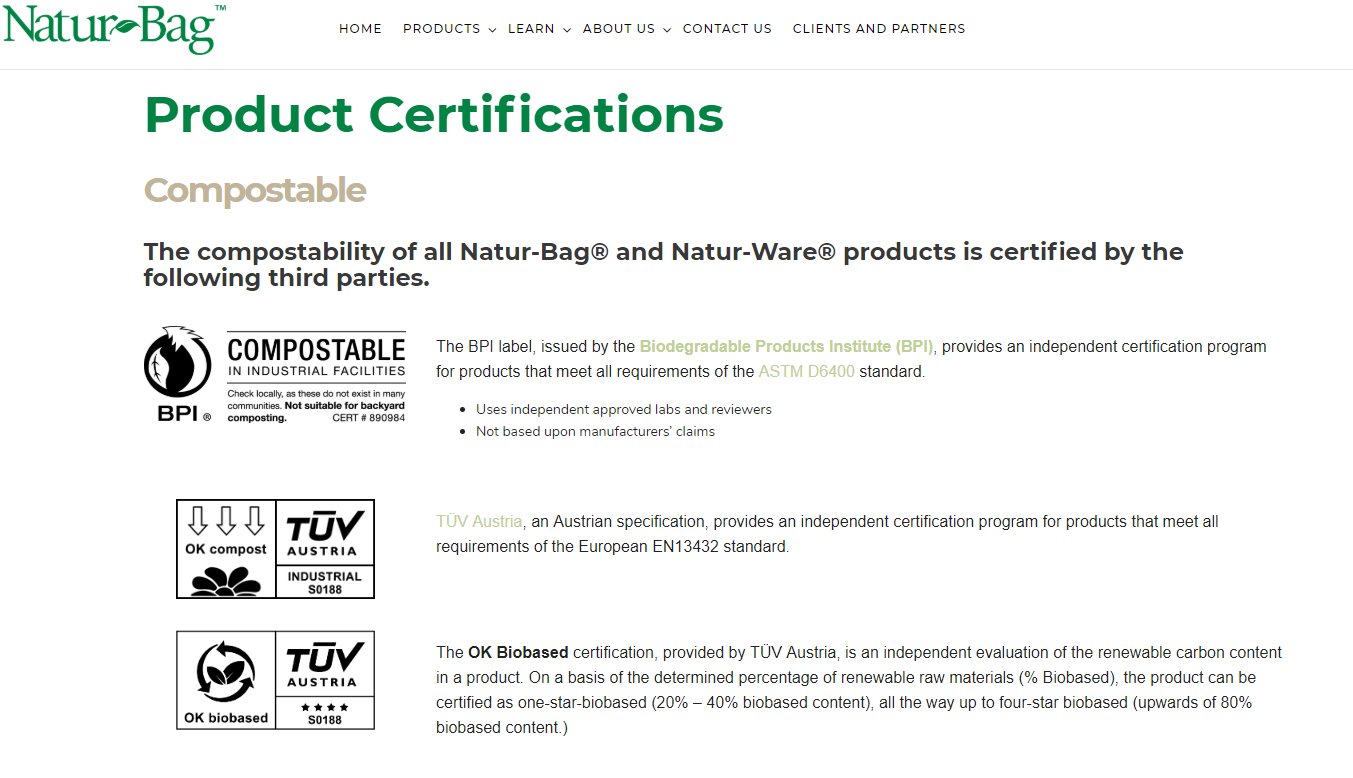Open the Contact Us page
This screenshot has height=778, width=1353.
[x=727, y=29]
